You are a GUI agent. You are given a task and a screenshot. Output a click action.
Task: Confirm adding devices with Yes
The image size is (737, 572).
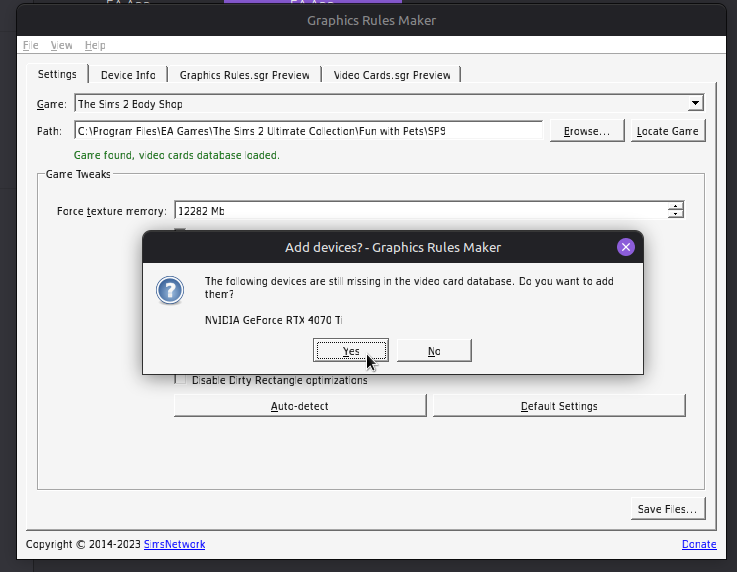351,351
